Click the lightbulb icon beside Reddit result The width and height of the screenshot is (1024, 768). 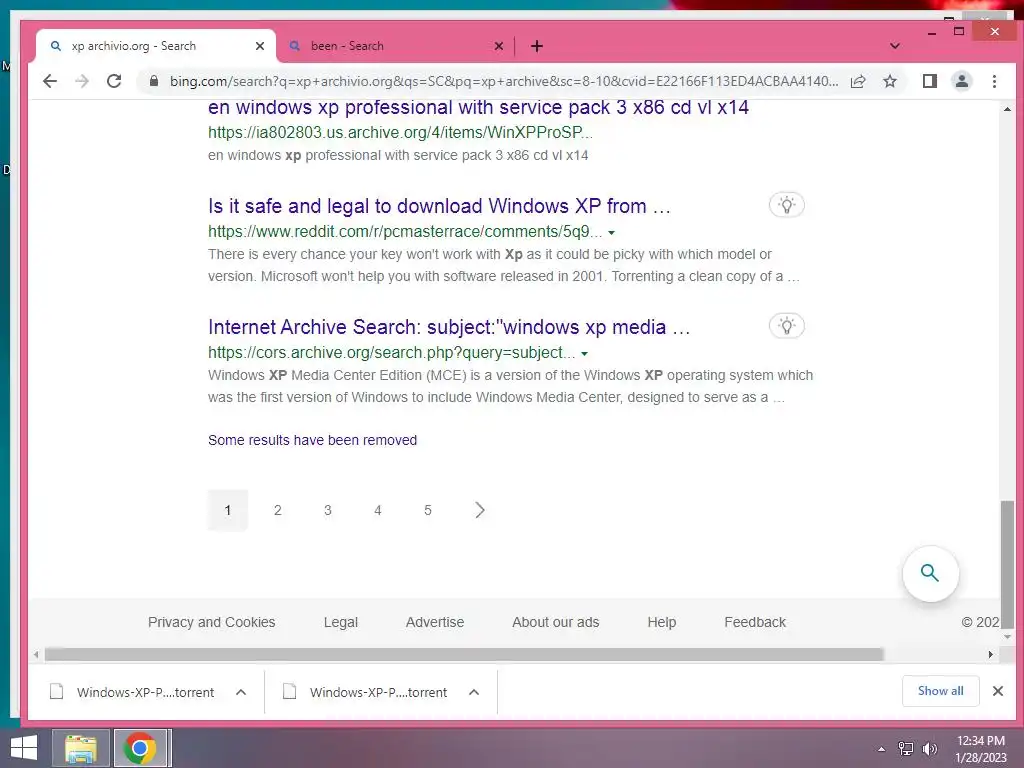pyautogui.click(x=787, y=205)
